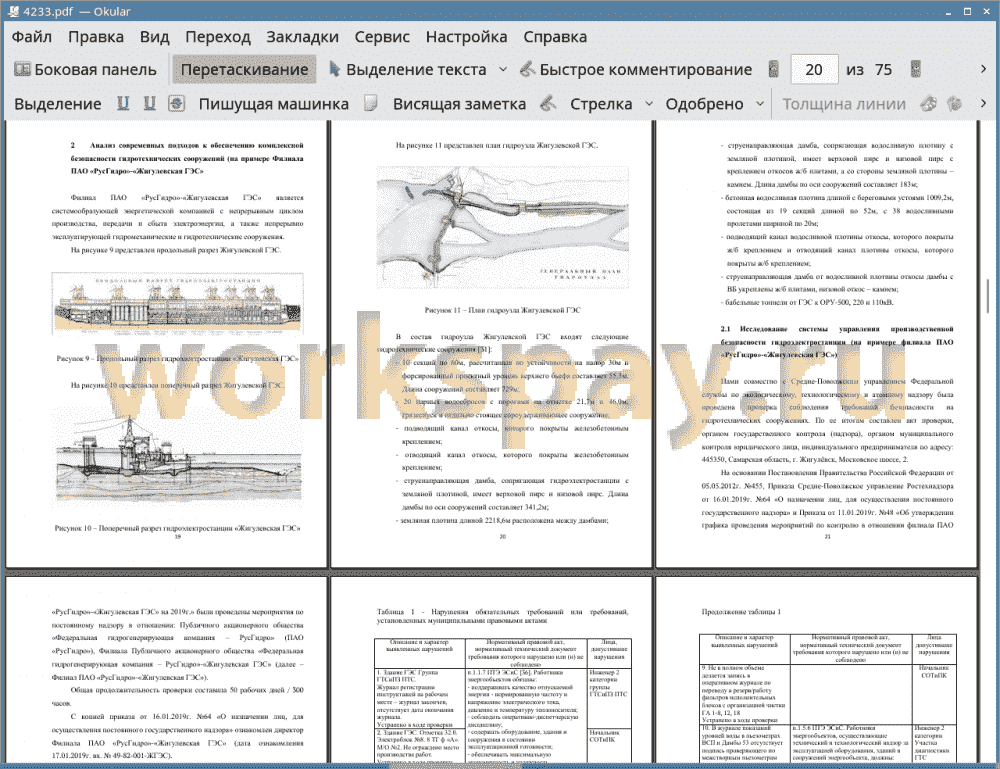Screen dimensions: 1000x769
Task: Go to previous page with the icon before the page field
Action: 773,70
